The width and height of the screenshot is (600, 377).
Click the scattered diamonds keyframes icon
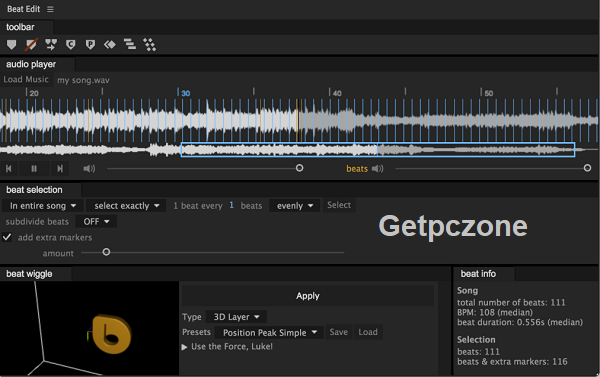click(x=150, y=45)
